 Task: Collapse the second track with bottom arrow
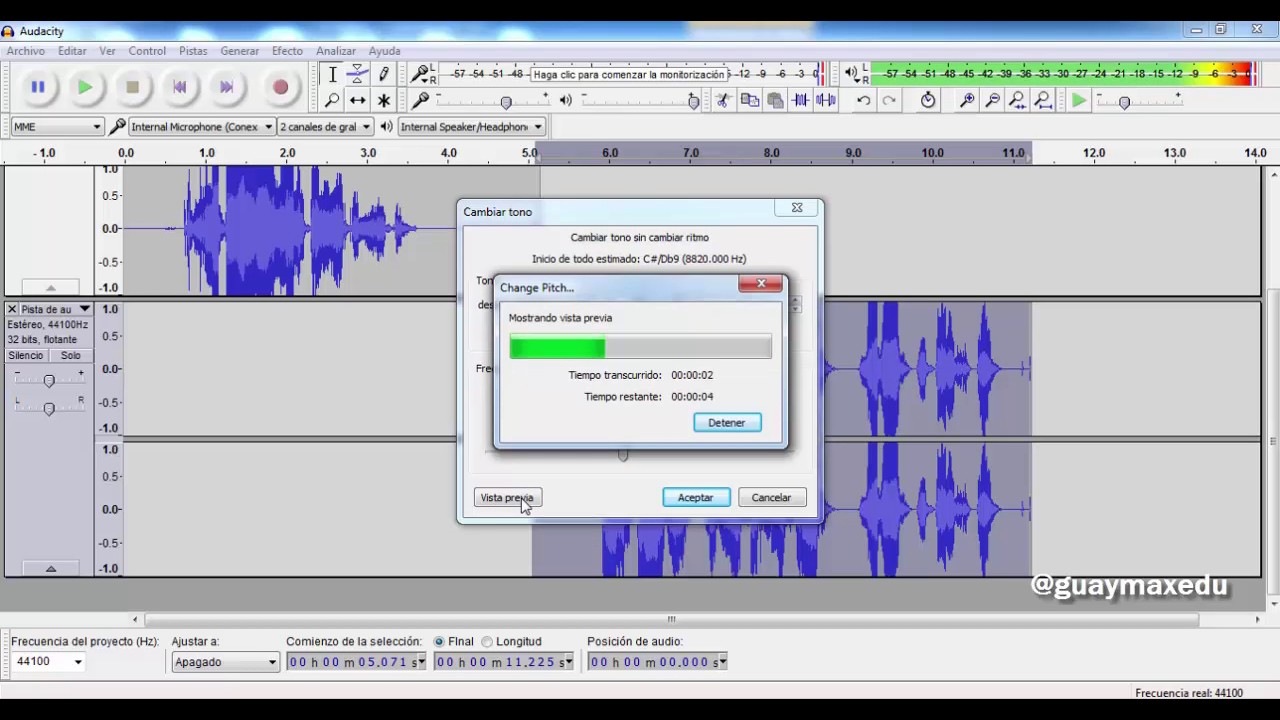pyautogui.click(x=50, y=569)
